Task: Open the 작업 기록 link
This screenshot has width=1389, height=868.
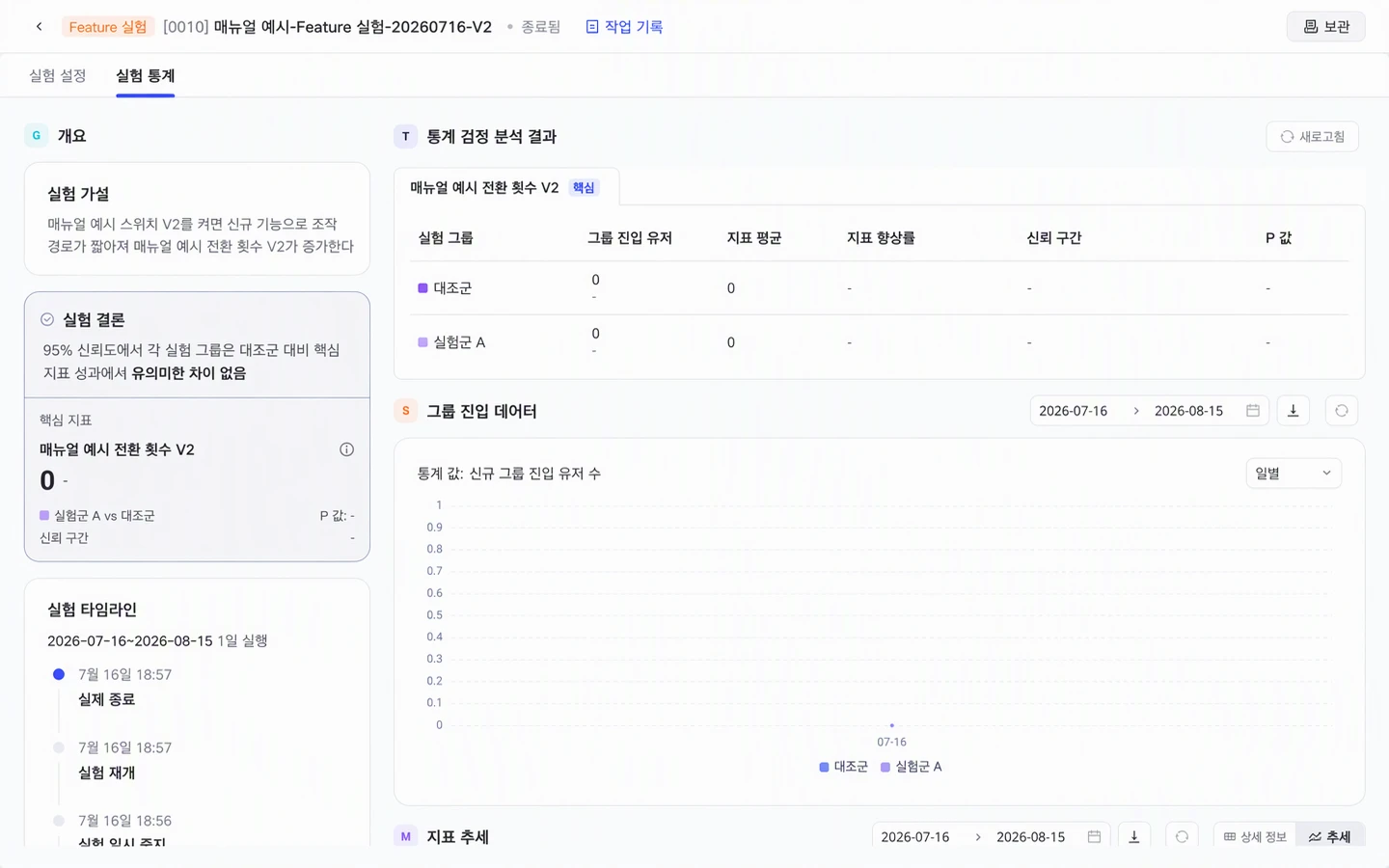Action: click(624, 27)
